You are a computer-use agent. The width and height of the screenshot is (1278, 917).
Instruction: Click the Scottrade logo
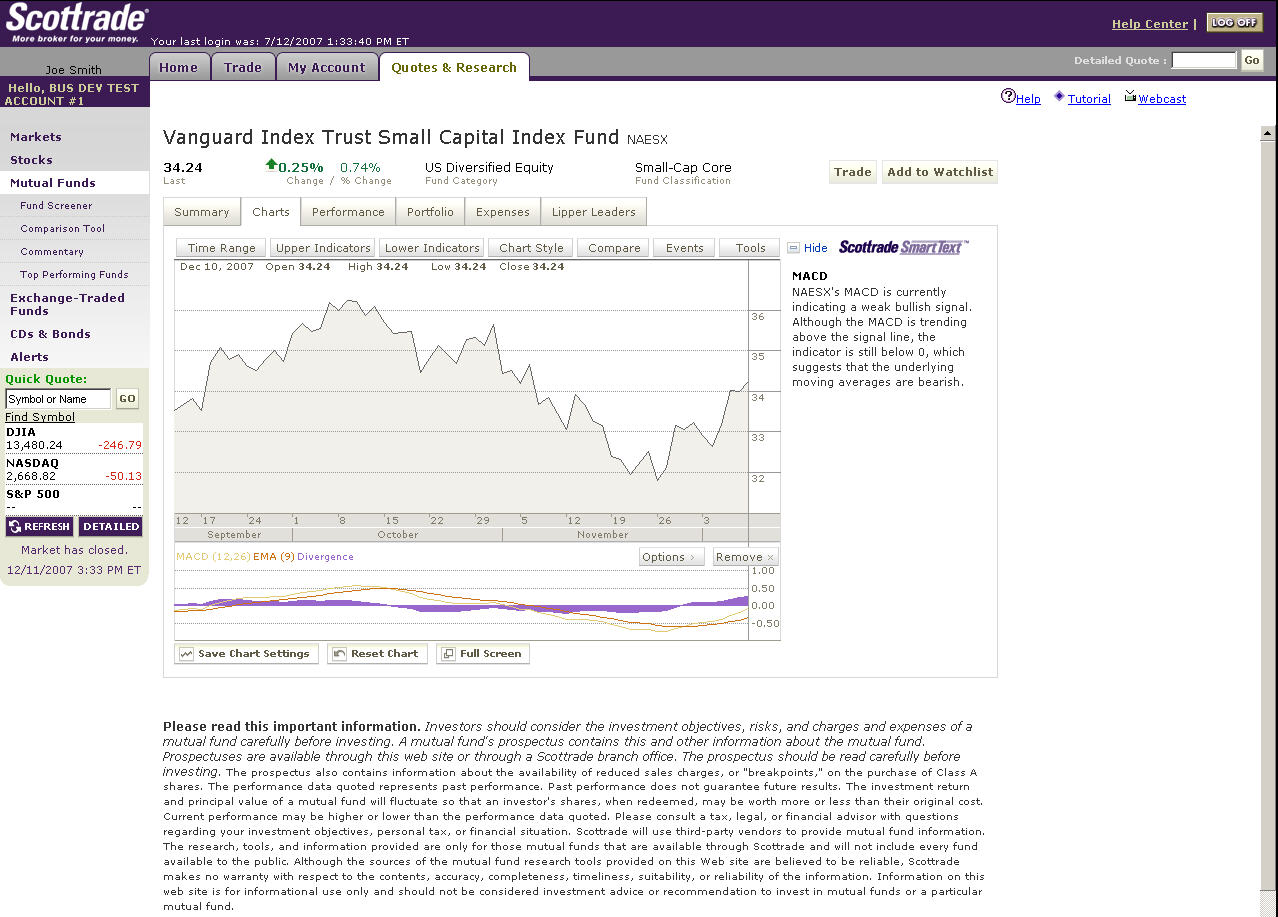click(x=76, y=22)
